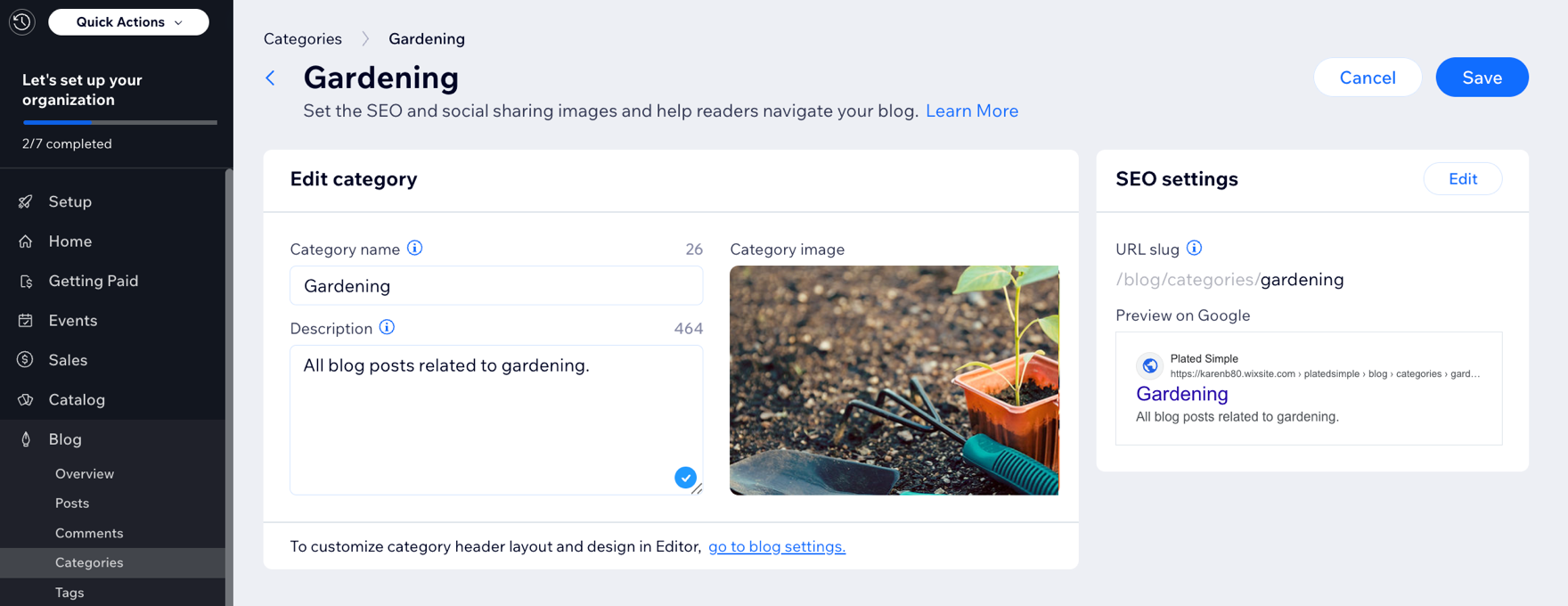Click the Category name input field
Viewport: 1568px width, 606px height.
496,286
